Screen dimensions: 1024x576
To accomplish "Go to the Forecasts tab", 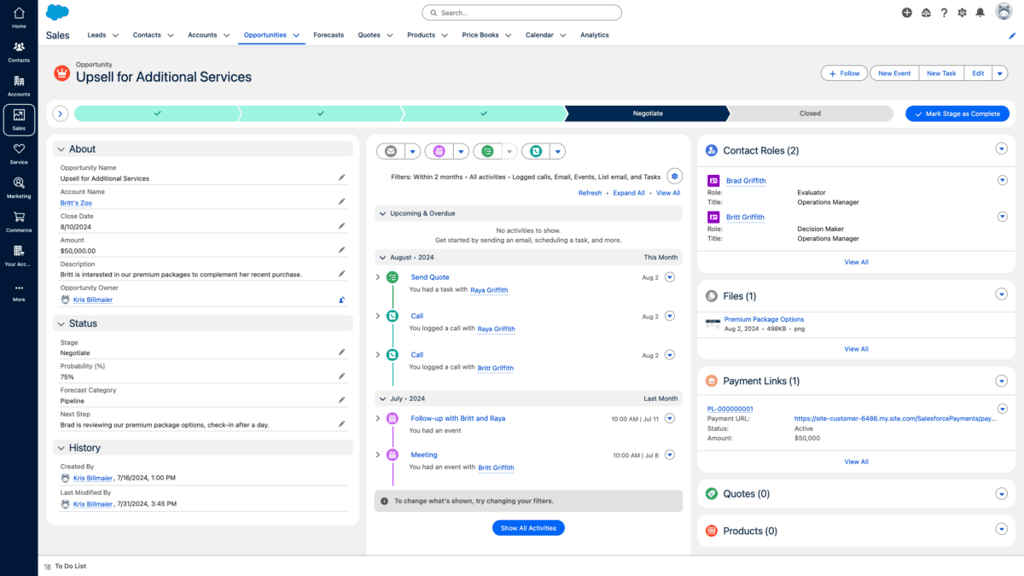I will 328,35.
